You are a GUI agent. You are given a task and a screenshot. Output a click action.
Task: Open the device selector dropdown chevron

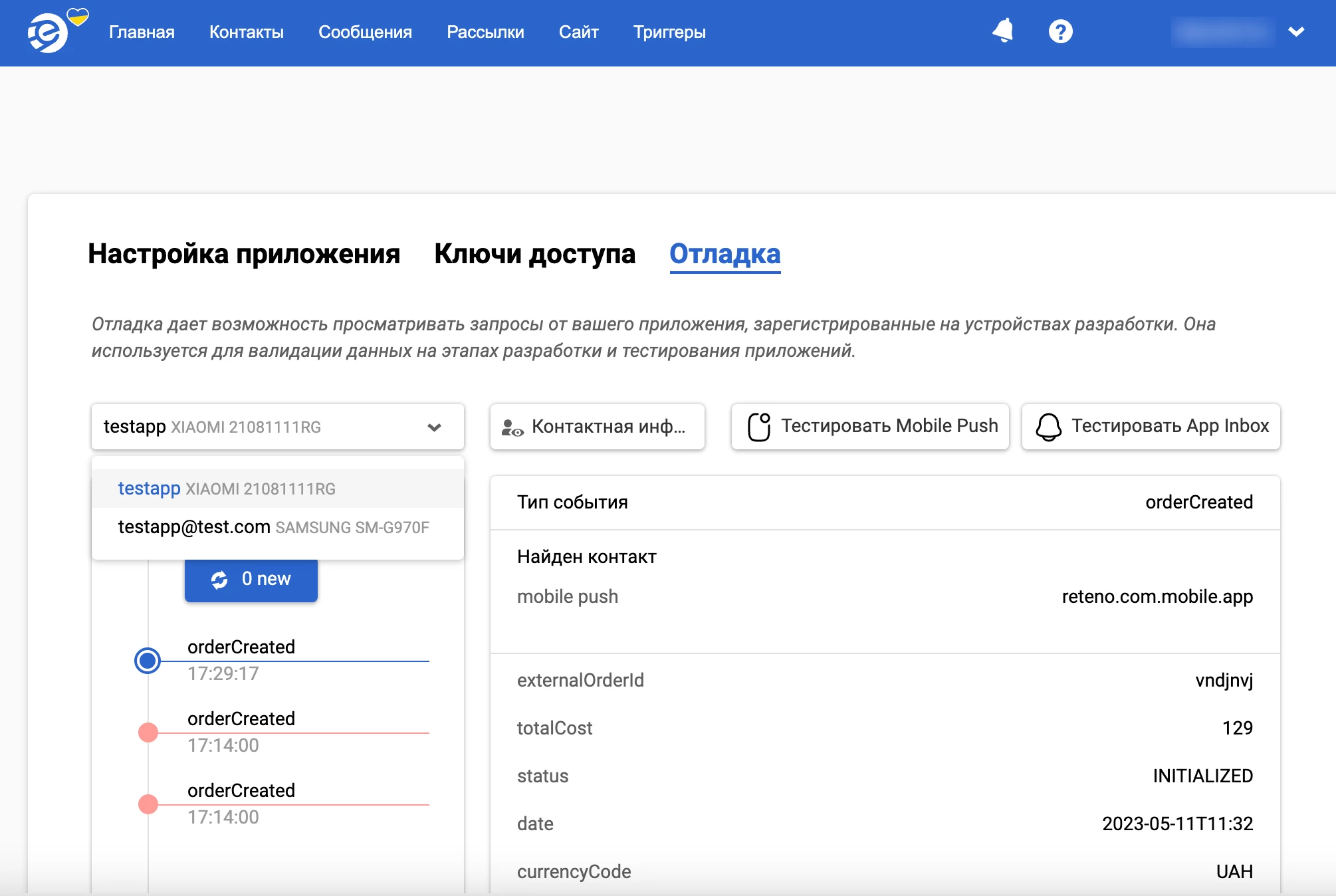coord(434,427)
